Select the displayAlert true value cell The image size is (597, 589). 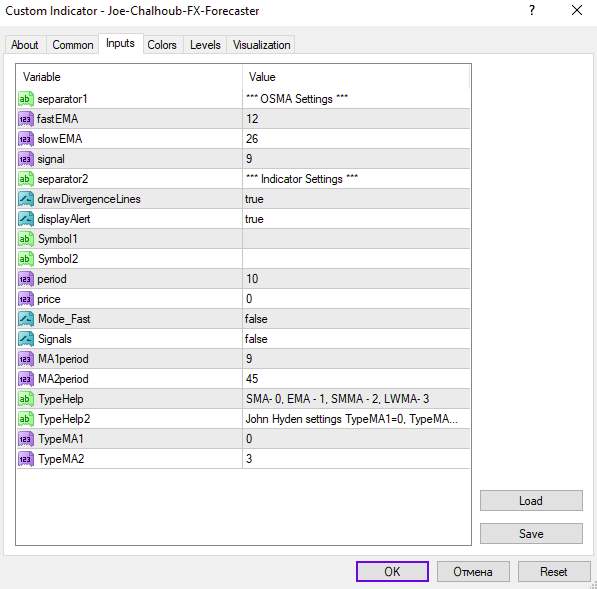coord(356,219)
